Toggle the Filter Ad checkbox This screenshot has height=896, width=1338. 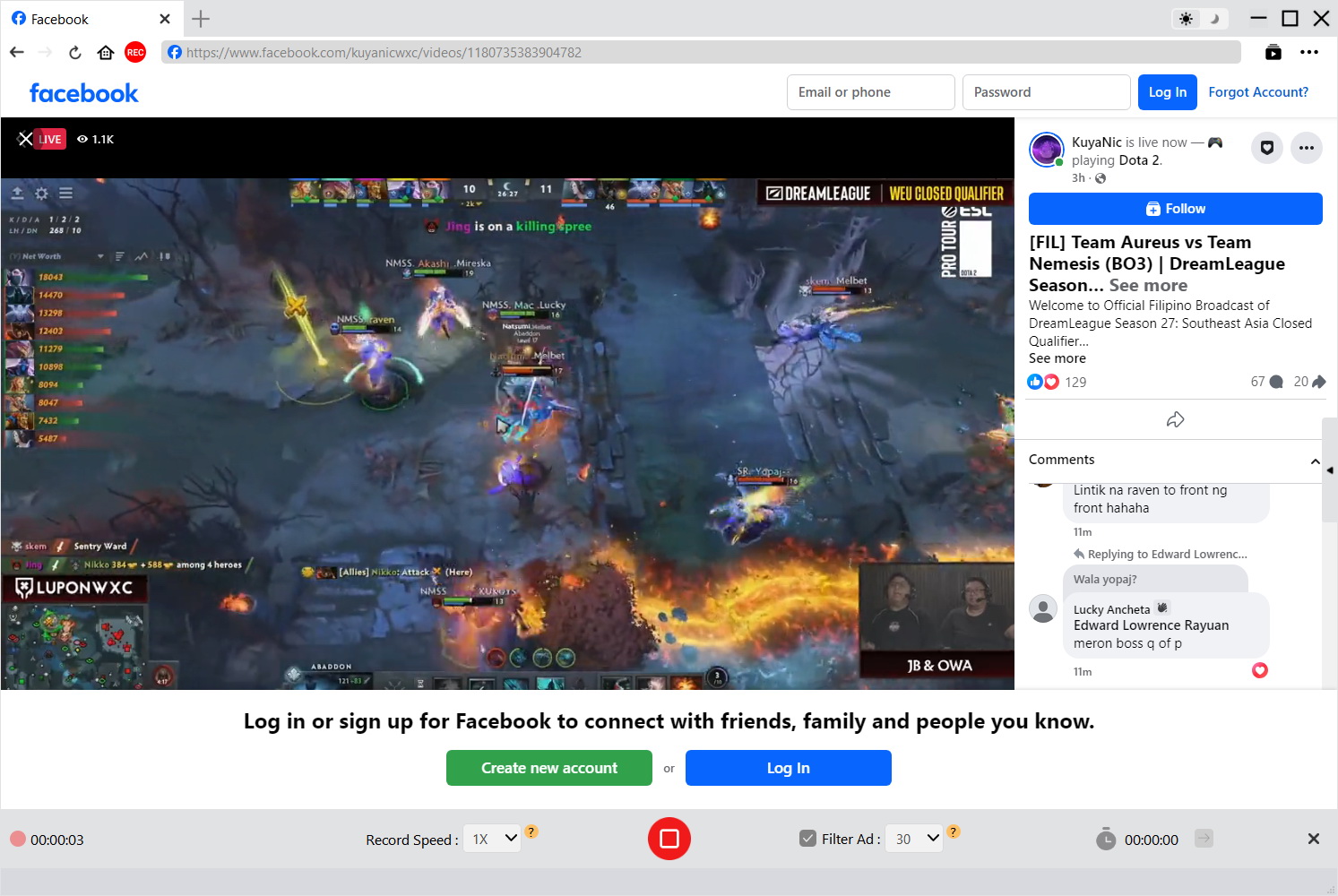[x=807, y=839]
